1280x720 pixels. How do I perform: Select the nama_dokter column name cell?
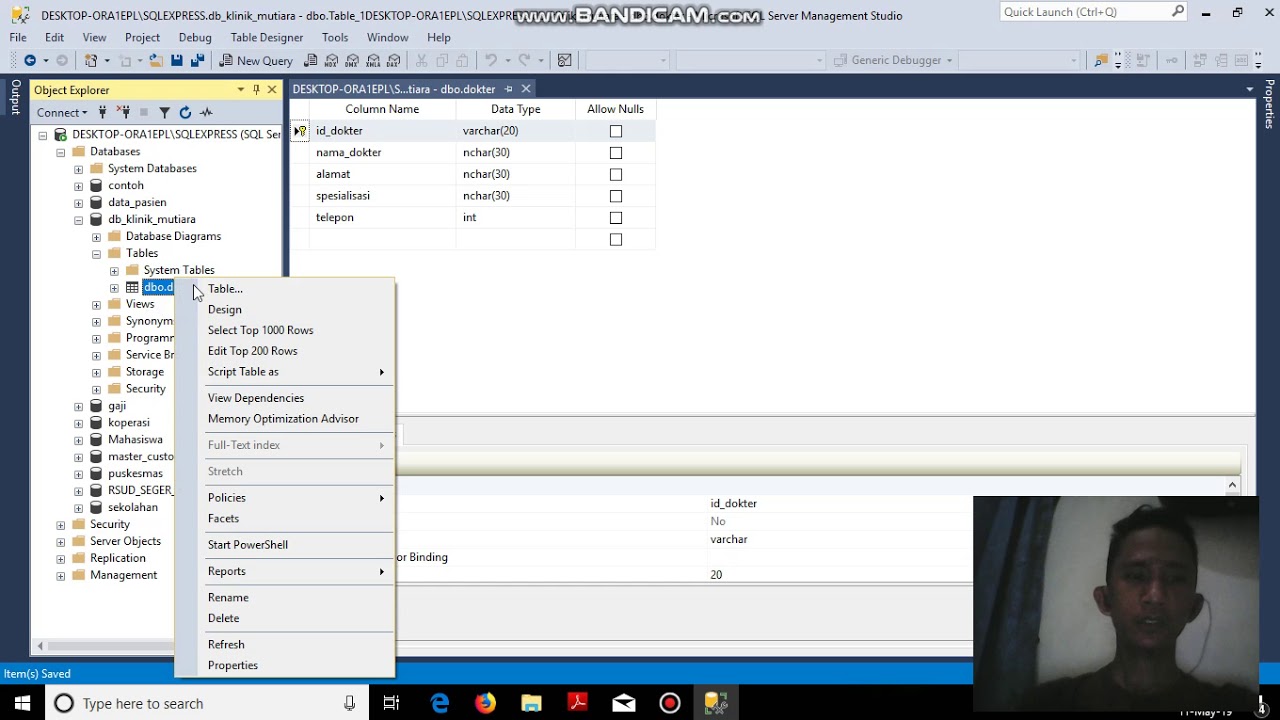pos(382,153)
